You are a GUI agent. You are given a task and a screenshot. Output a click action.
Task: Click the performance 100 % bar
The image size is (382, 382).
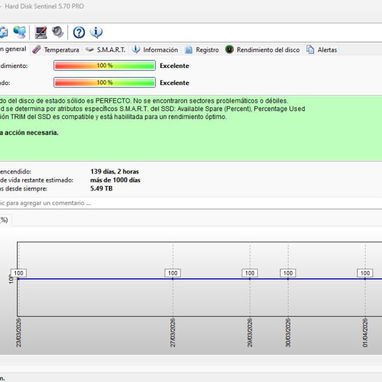click(x=104, y=66)
